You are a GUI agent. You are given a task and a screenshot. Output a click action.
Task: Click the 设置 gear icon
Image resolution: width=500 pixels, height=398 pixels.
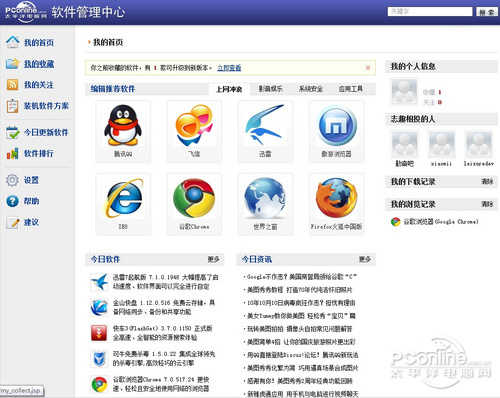(13, 180)
